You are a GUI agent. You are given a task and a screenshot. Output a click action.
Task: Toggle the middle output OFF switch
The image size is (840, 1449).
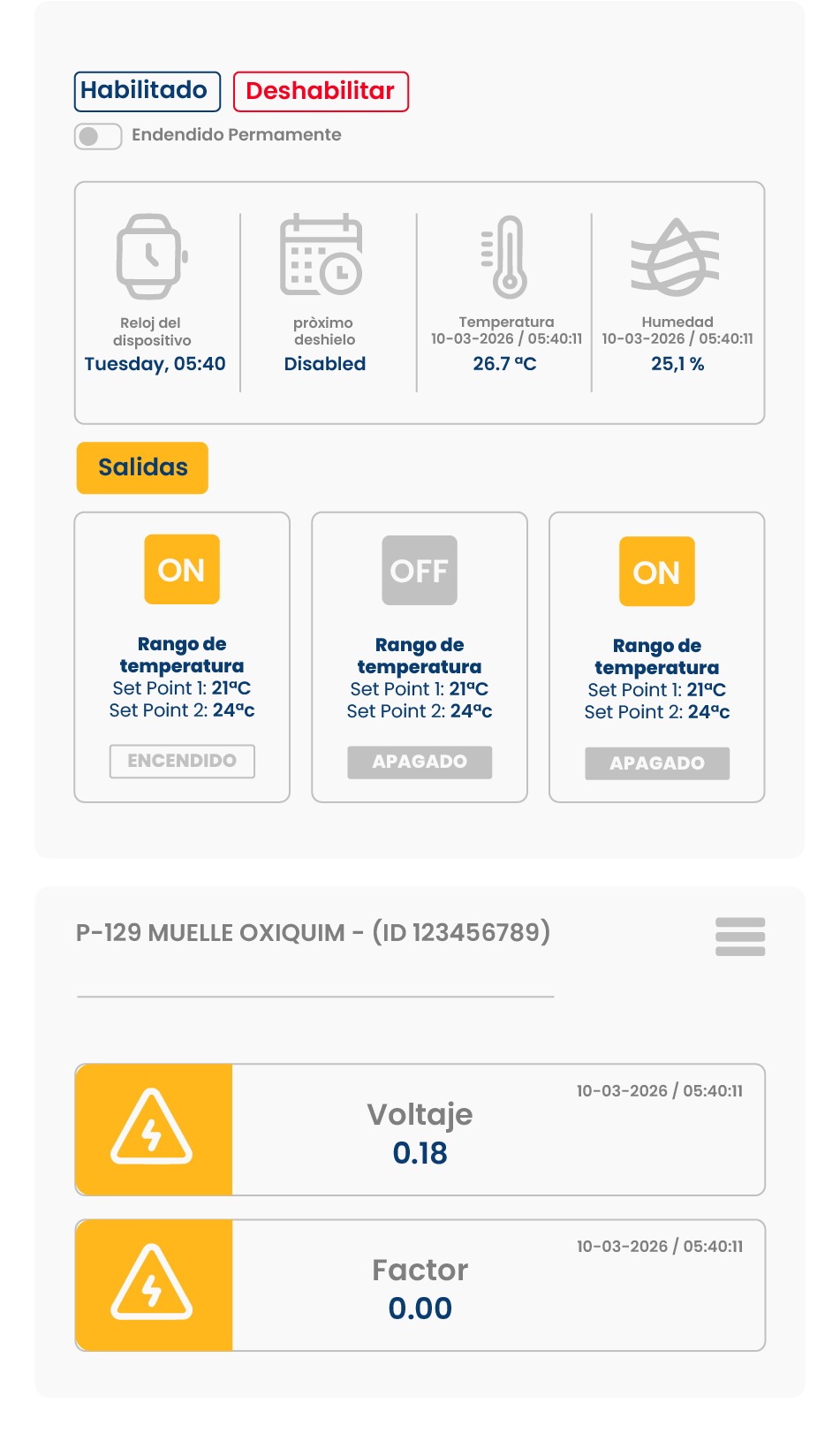pos(420,571)
